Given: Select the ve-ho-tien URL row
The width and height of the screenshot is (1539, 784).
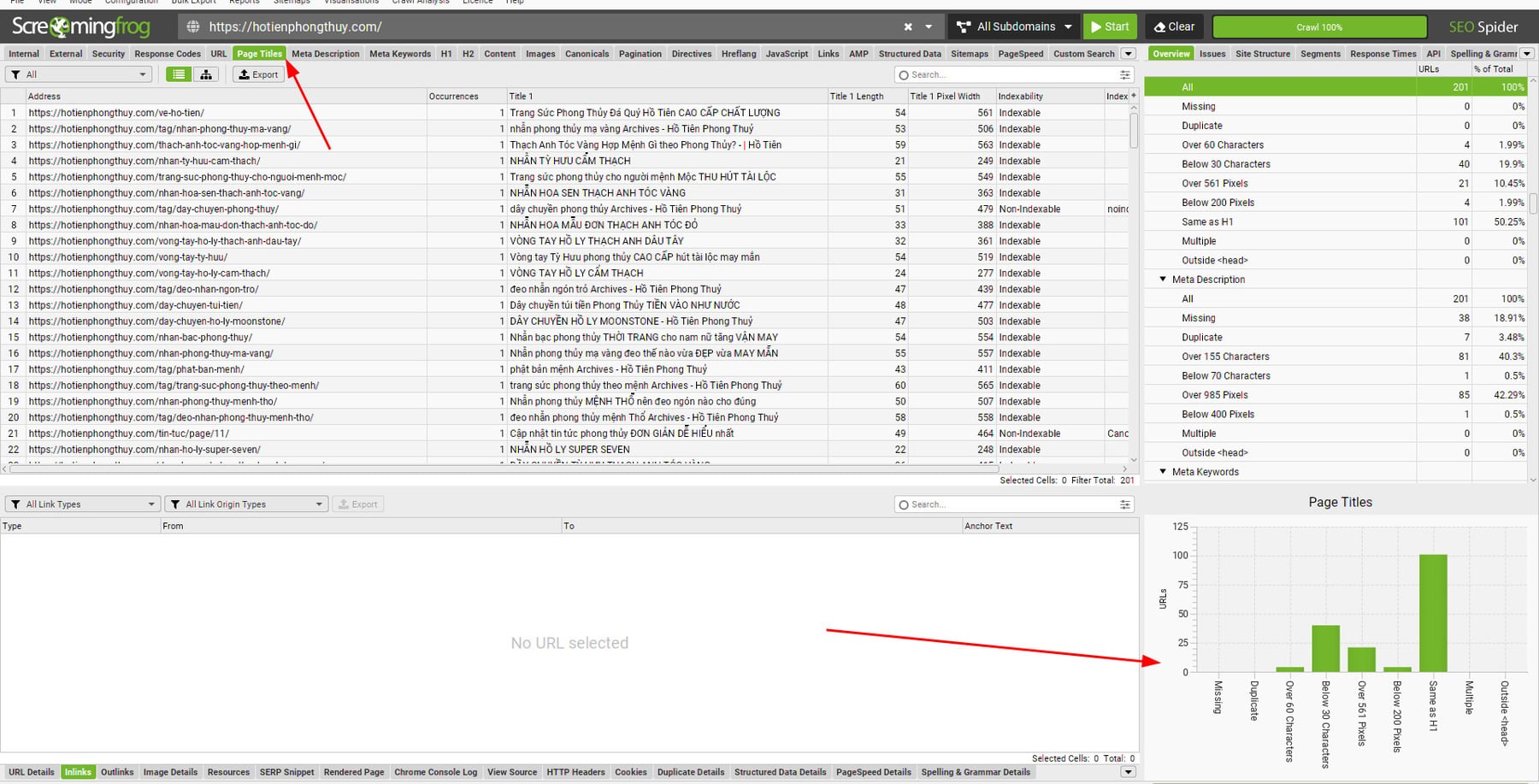Looking at the screenshot, I should point(564,112).
